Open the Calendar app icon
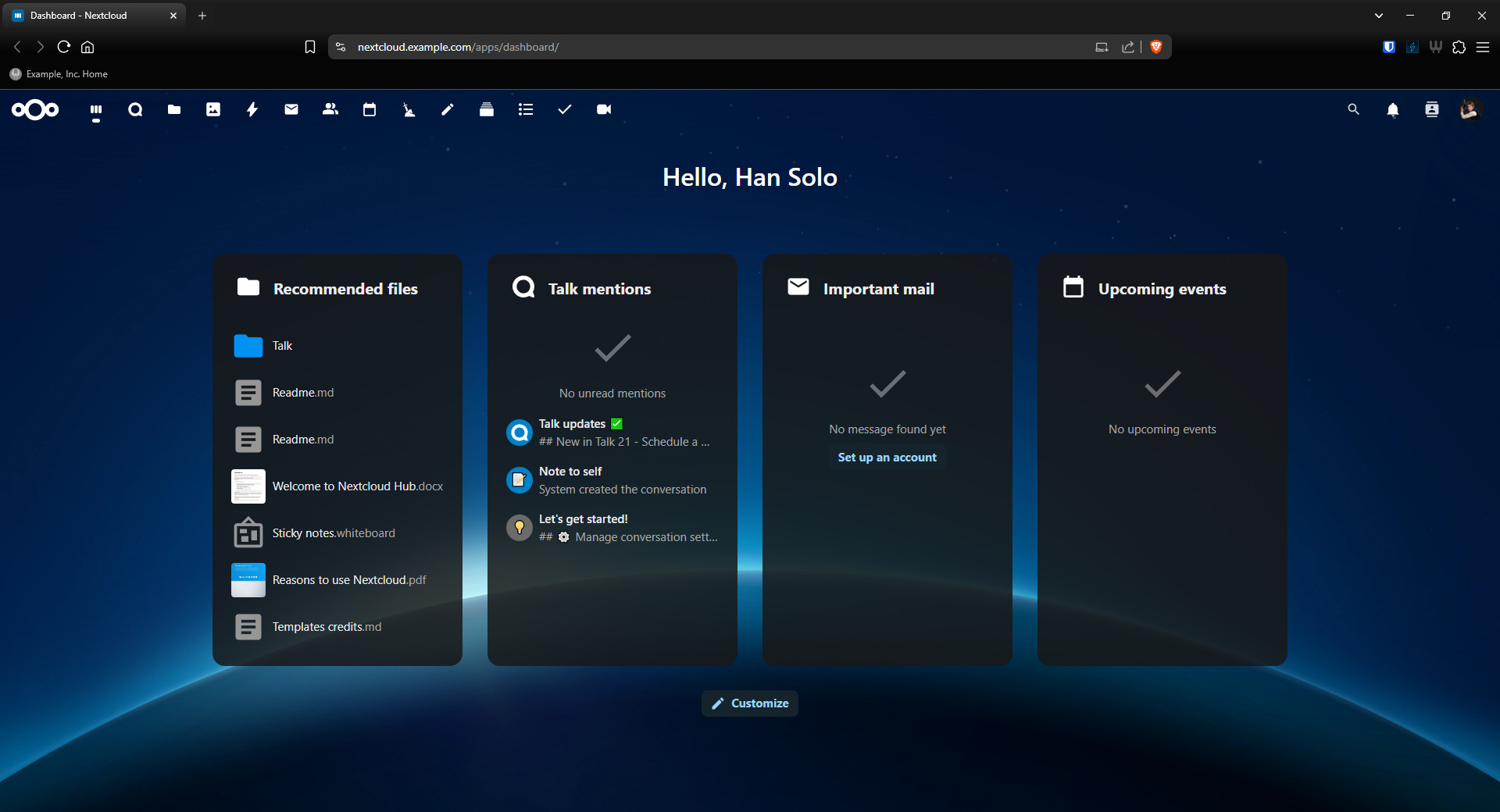 (370, 110)
